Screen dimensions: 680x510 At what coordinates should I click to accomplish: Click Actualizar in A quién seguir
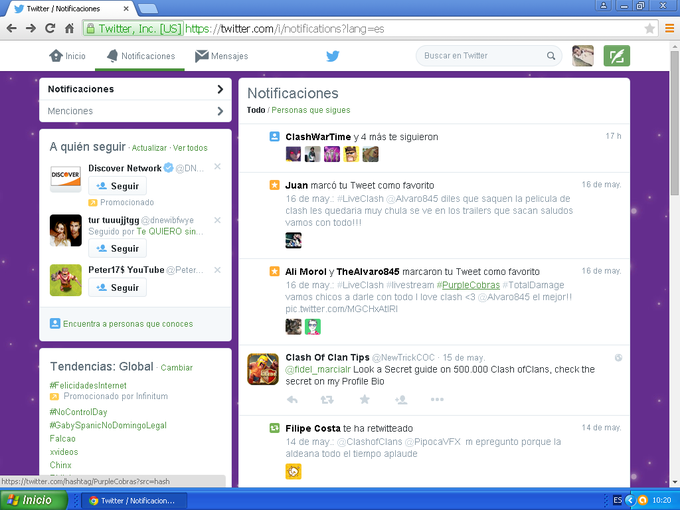pos(149,148)
